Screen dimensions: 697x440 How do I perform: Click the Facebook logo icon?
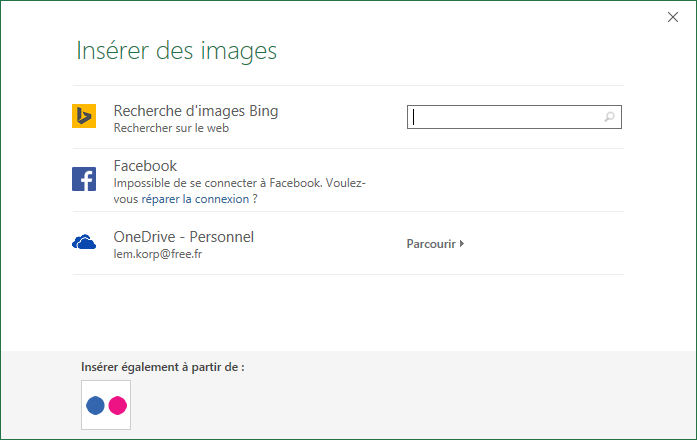coord(84,179)
